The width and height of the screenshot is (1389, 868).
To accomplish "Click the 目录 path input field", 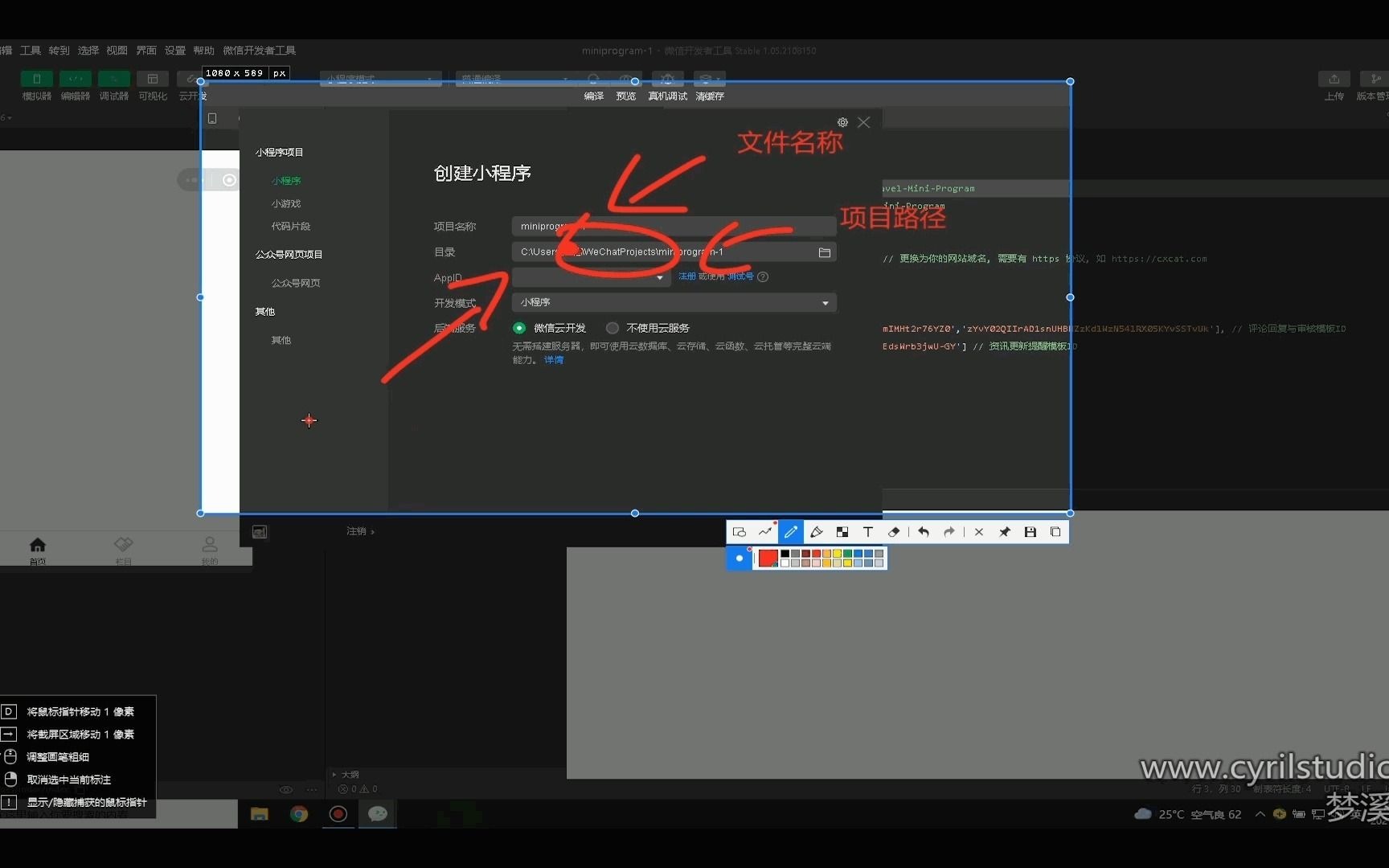I will click(x=674, y=252).
